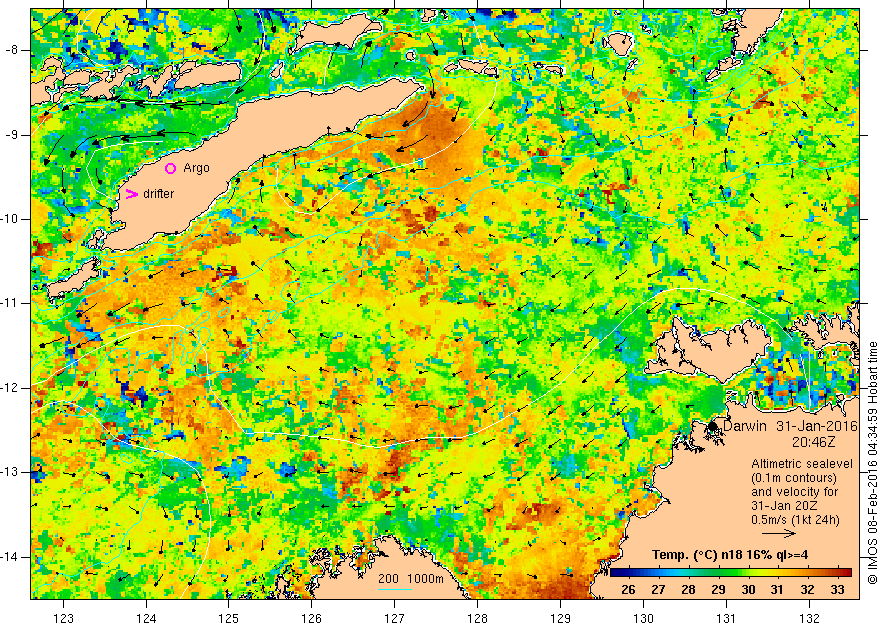Click the '200 1000m' bathymetry label
Viewport: 880px width, 630px height.
(x=411, y=579)
